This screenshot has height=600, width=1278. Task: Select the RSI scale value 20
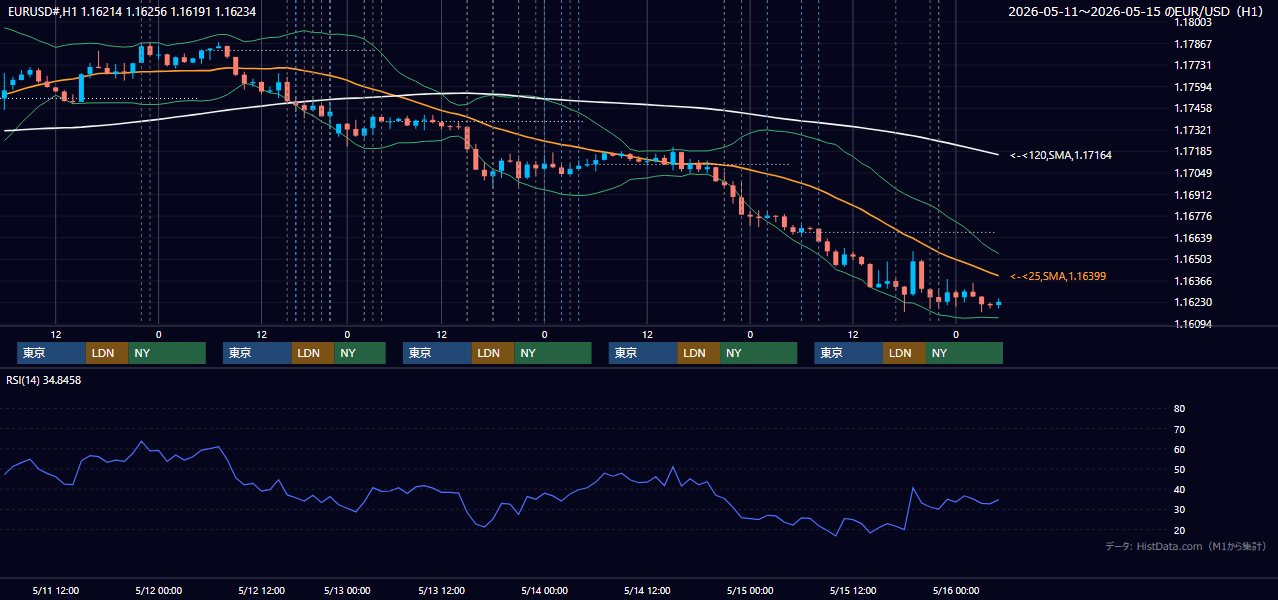[x=1179, y=530]
